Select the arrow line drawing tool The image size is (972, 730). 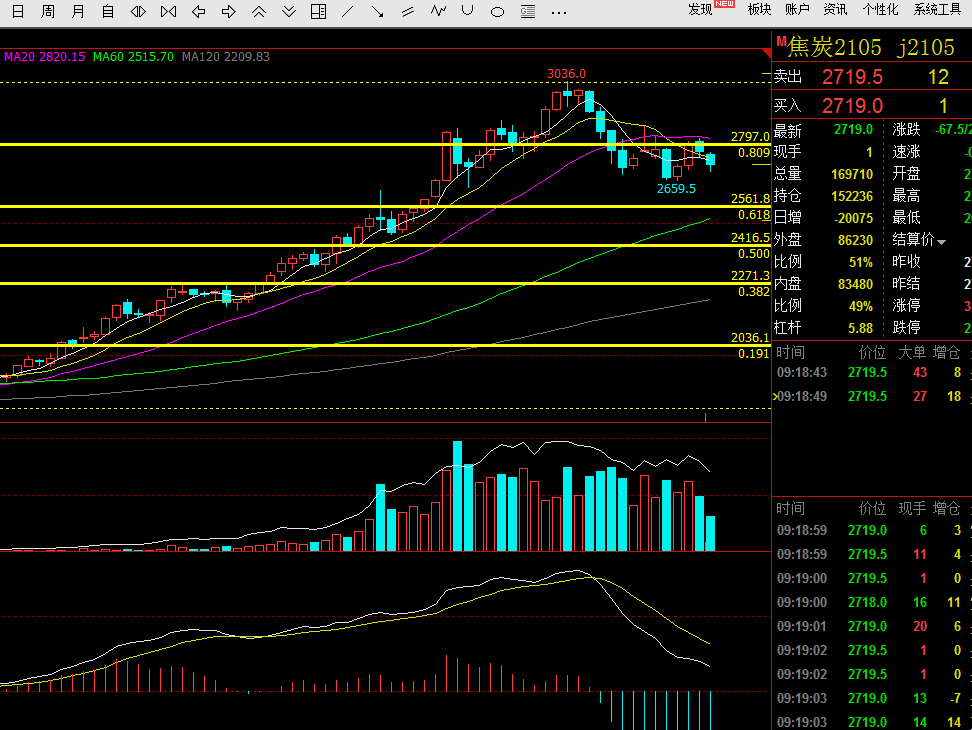[x=377, y=11]
